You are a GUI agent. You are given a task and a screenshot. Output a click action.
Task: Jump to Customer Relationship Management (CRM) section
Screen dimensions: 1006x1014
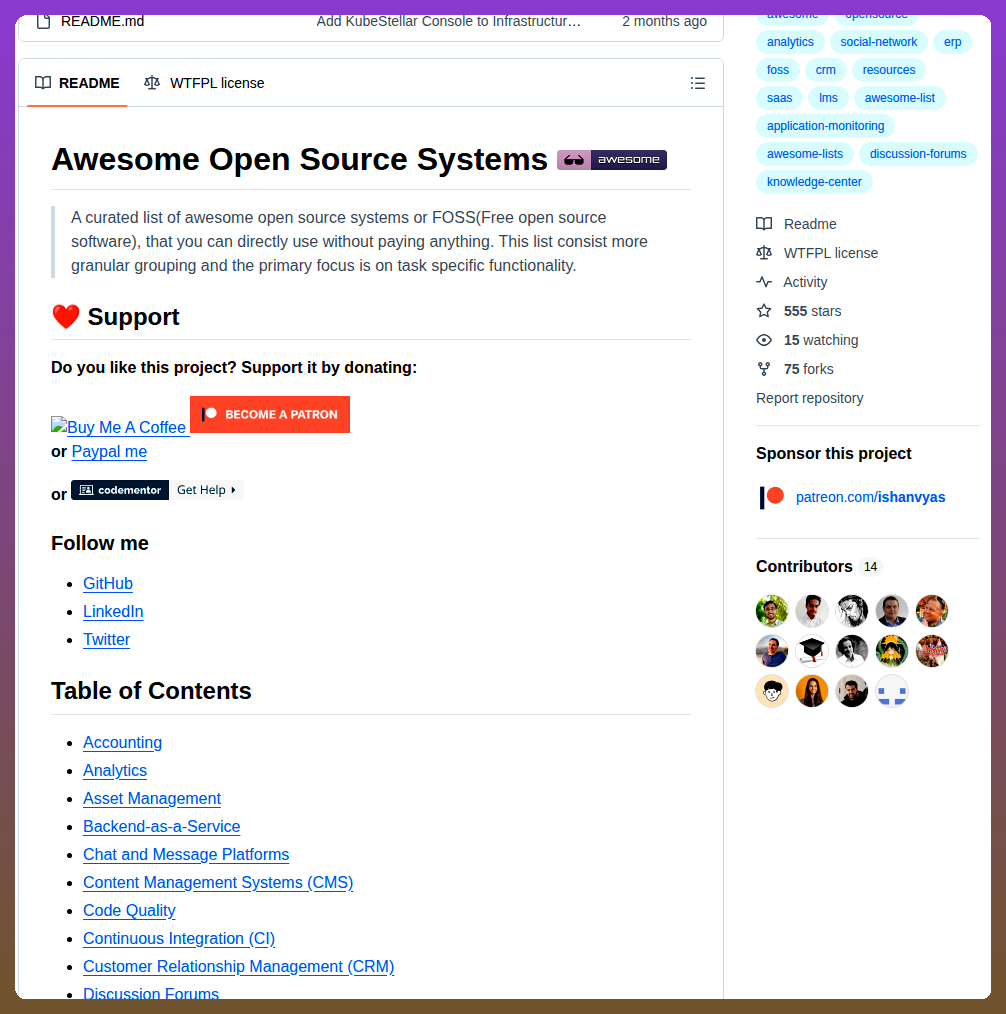click(239, 967)
